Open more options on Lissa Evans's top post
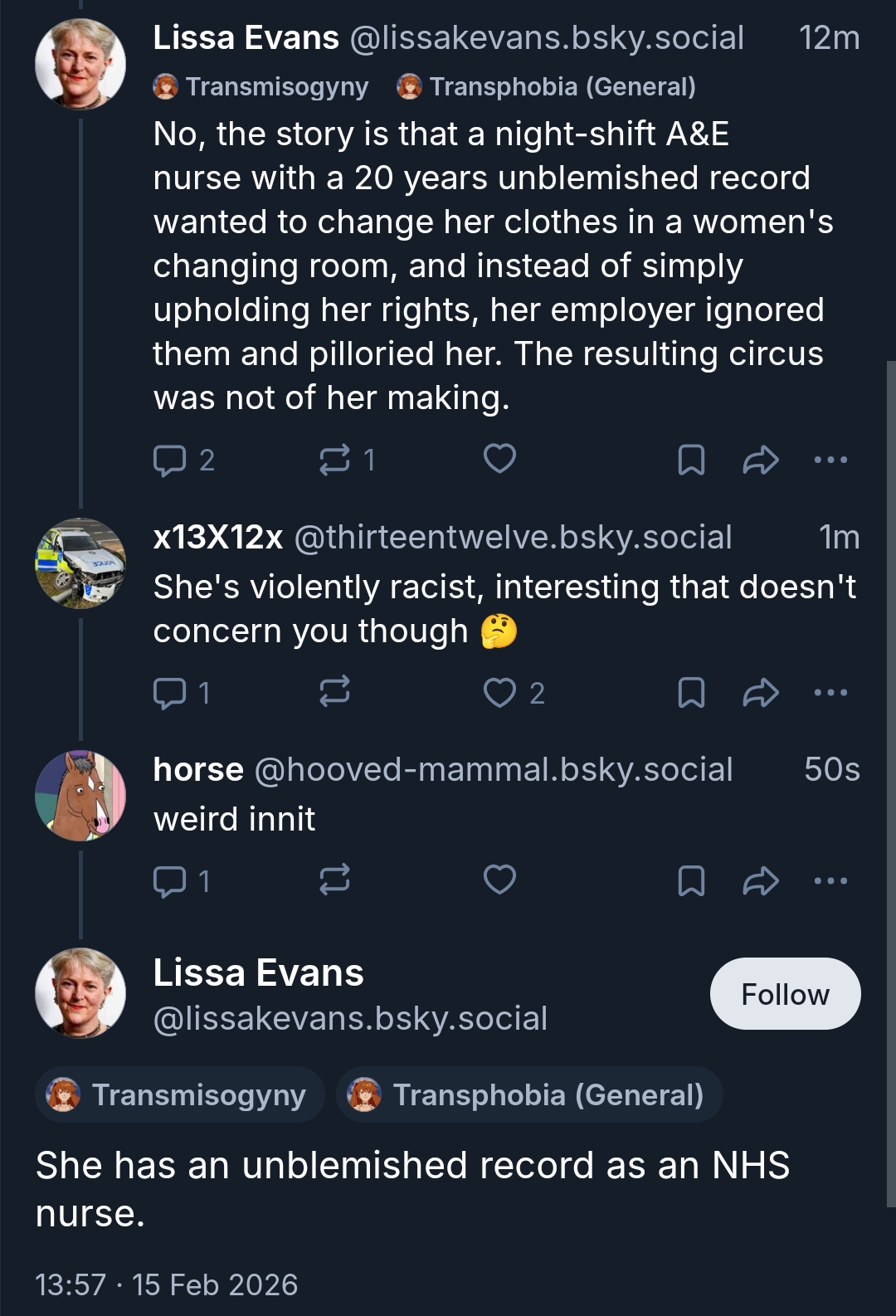Screen dimensions: 896x1316 coord(830,460)
